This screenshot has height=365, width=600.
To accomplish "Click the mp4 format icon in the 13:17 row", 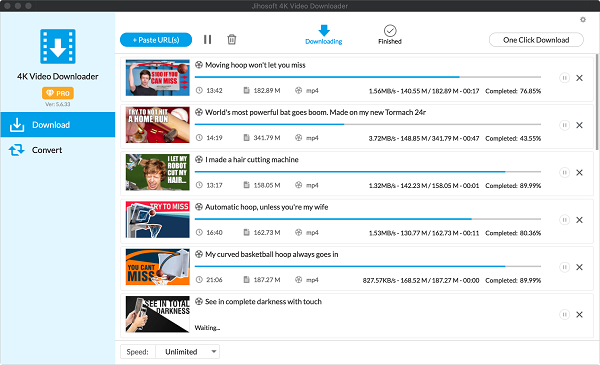I will tap(298, 185).
